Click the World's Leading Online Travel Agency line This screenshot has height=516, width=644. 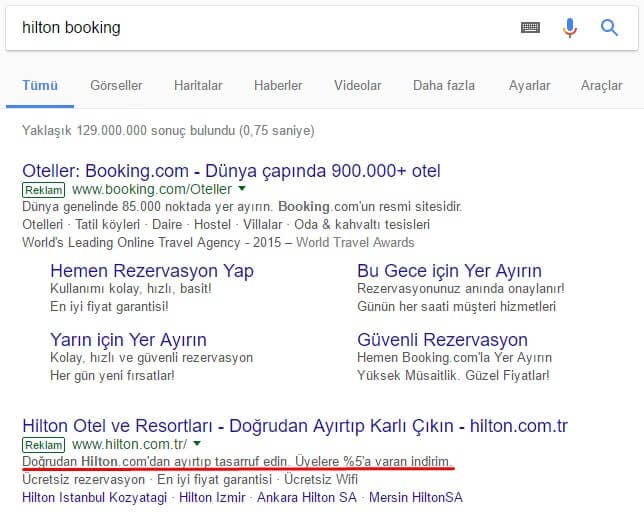click(x=218, y=242)
